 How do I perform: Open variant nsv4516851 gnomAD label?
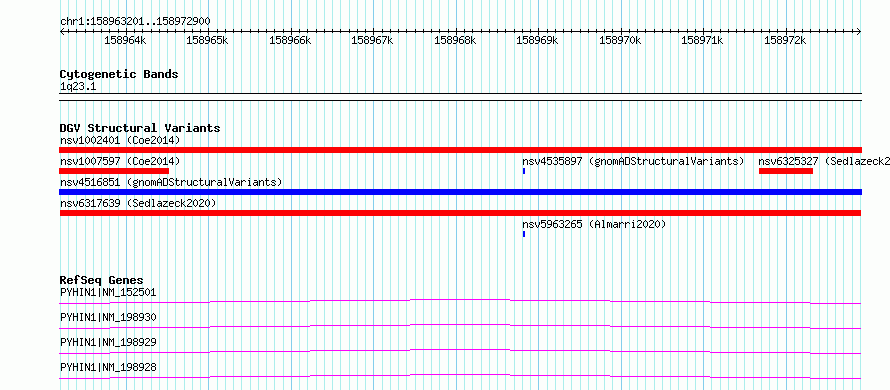tap(171, 182)
